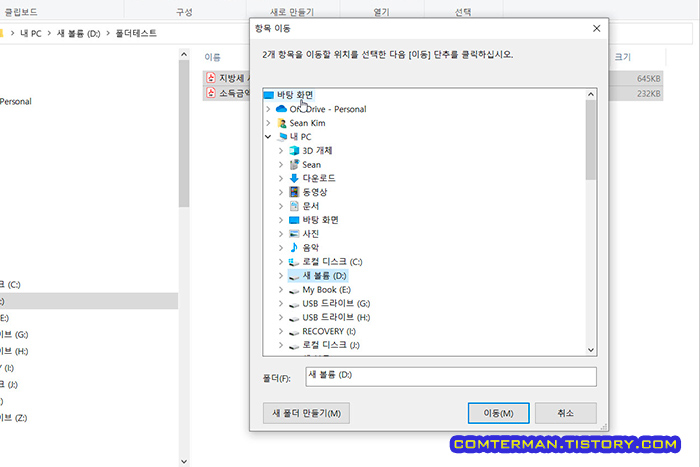The image size is (700, 467).
Task: Click PDF icon of 지방세 file
Action: tap(211, 78)
